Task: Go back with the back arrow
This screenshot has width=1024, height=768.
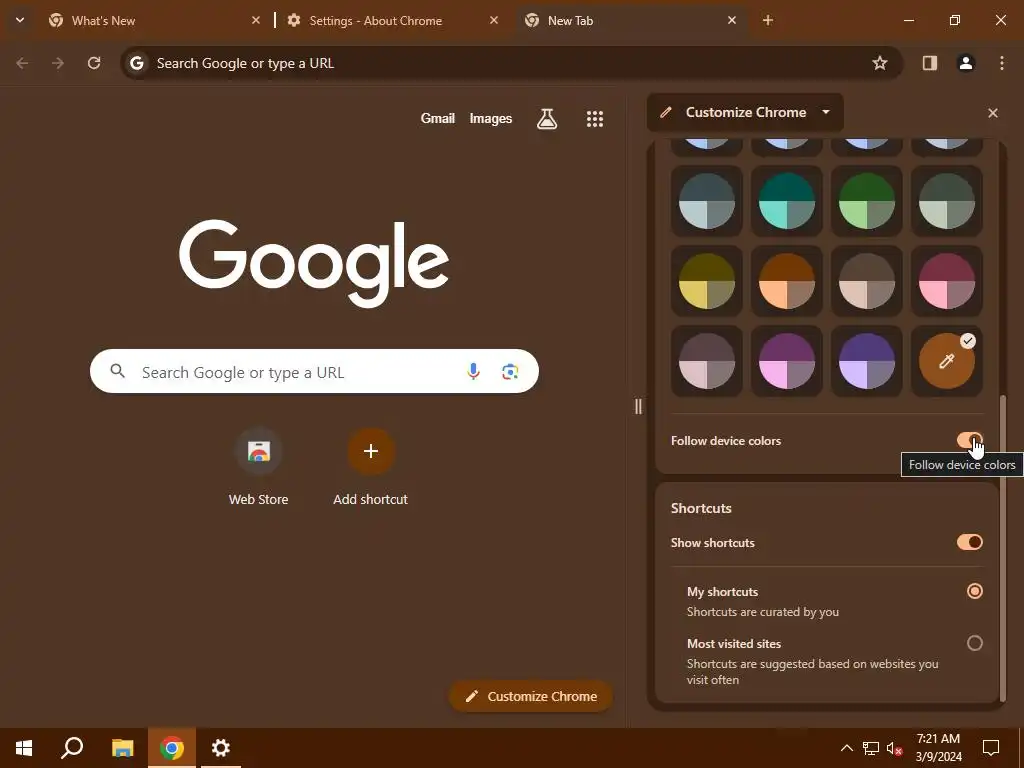Action: tap(22, 63)
